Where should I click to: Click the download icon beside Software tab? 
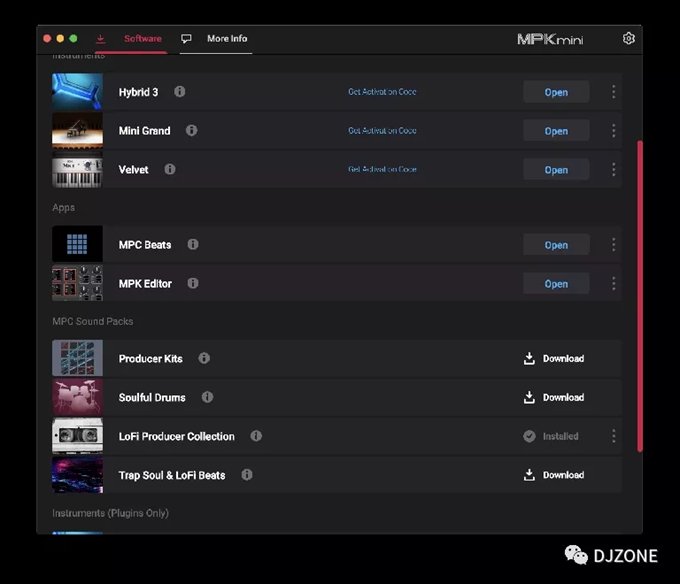coord(100,39)
